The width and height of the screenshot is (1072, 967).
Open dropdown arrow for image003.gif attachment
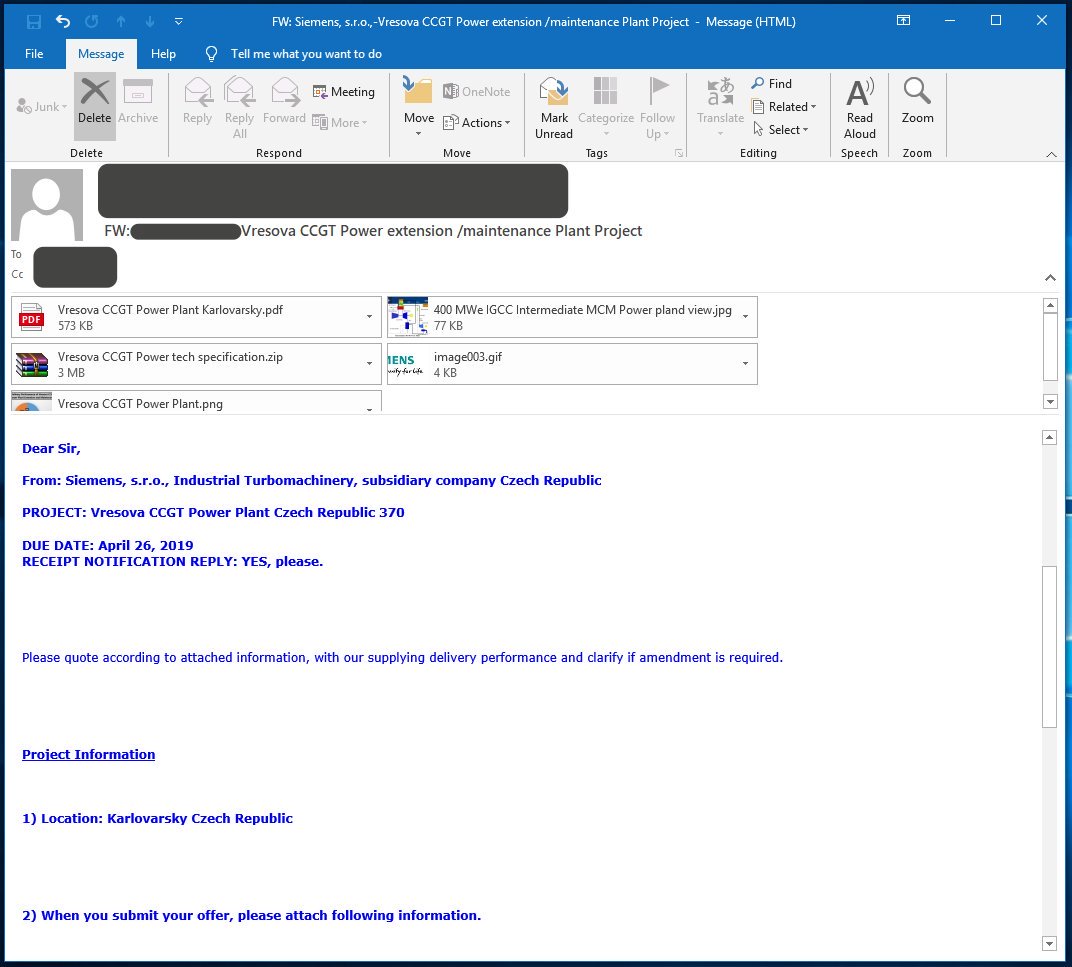pos(745,364)
